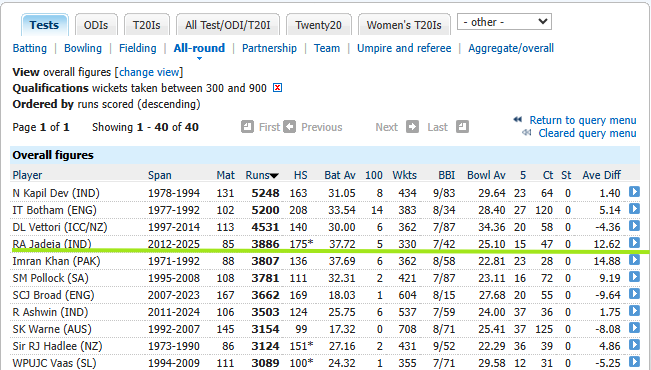Viewport: 651px width, 370px height.
Task: Open R Ashwin row detail arrow
Action: click(634, 311)
